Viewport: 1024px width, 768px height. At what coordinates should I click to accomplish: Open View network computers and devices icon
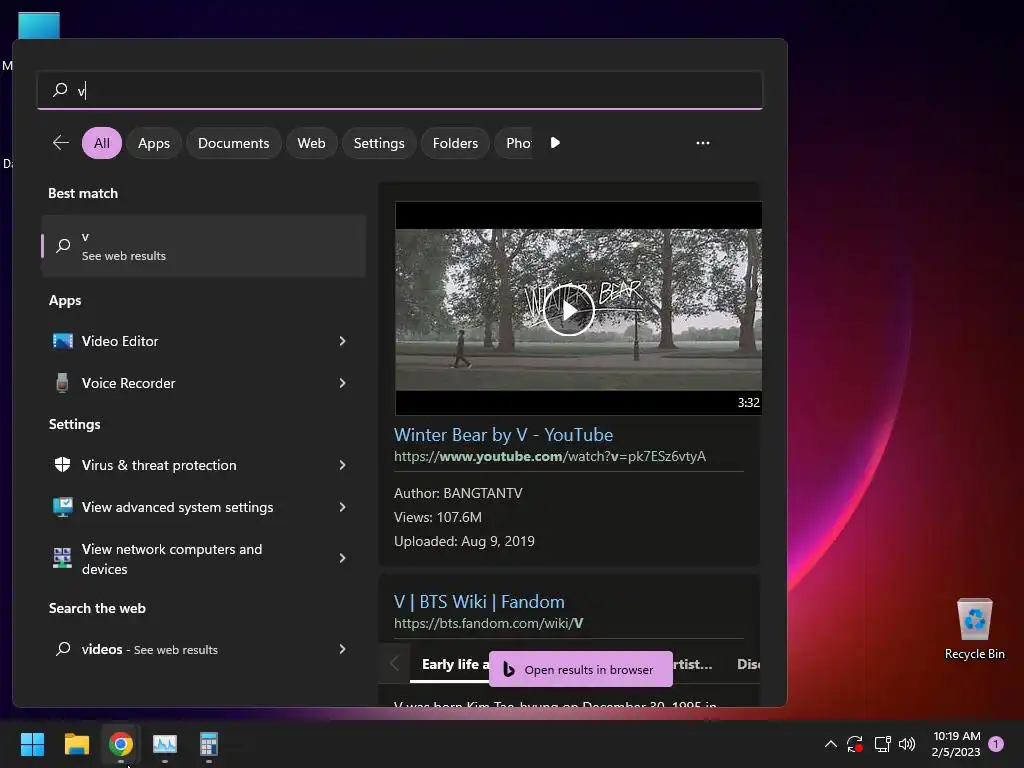pyautogui.click(x=63, y=558)
